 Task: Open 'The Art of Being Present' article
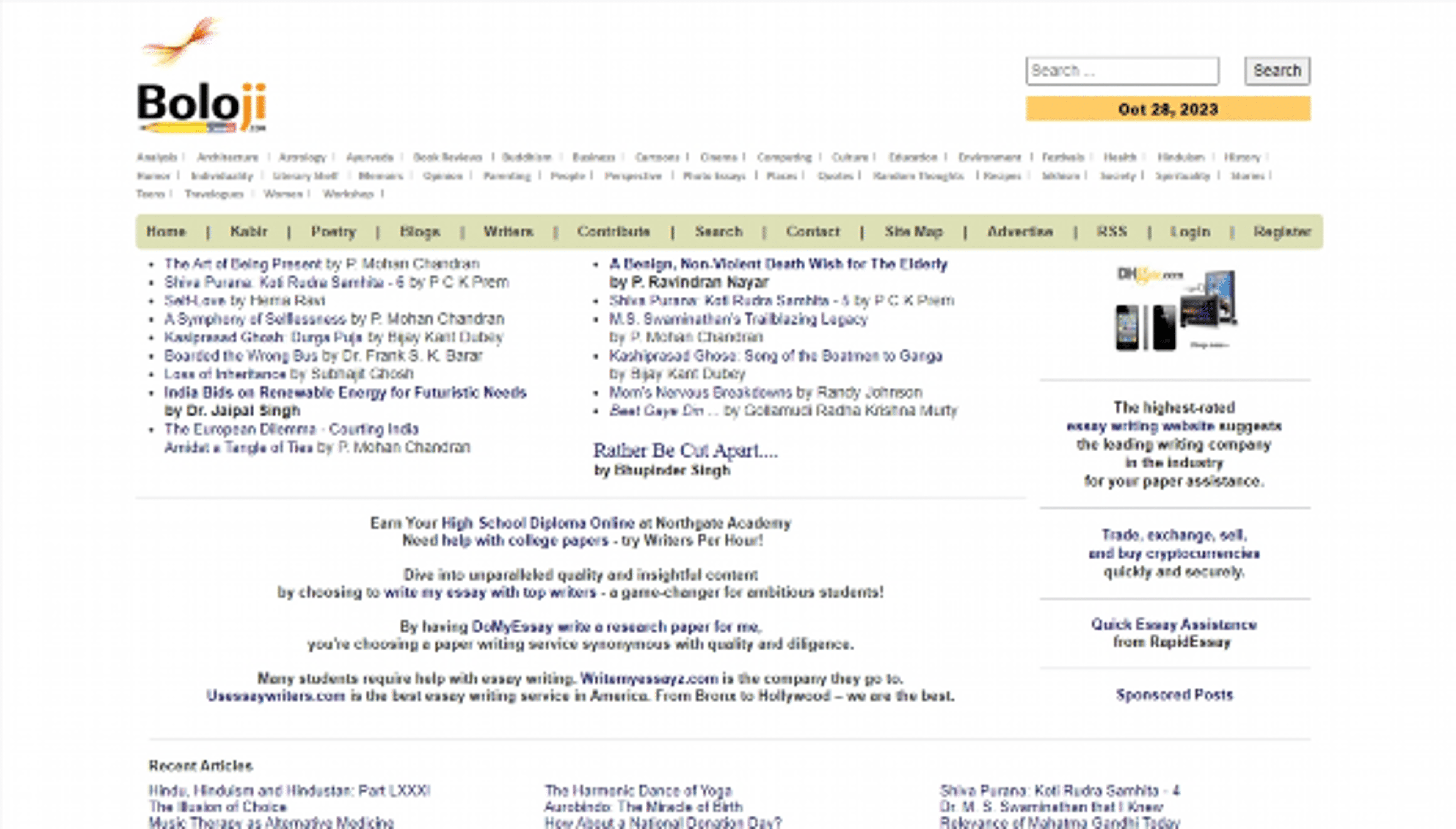pyautogui.click(x=243, y=264)
